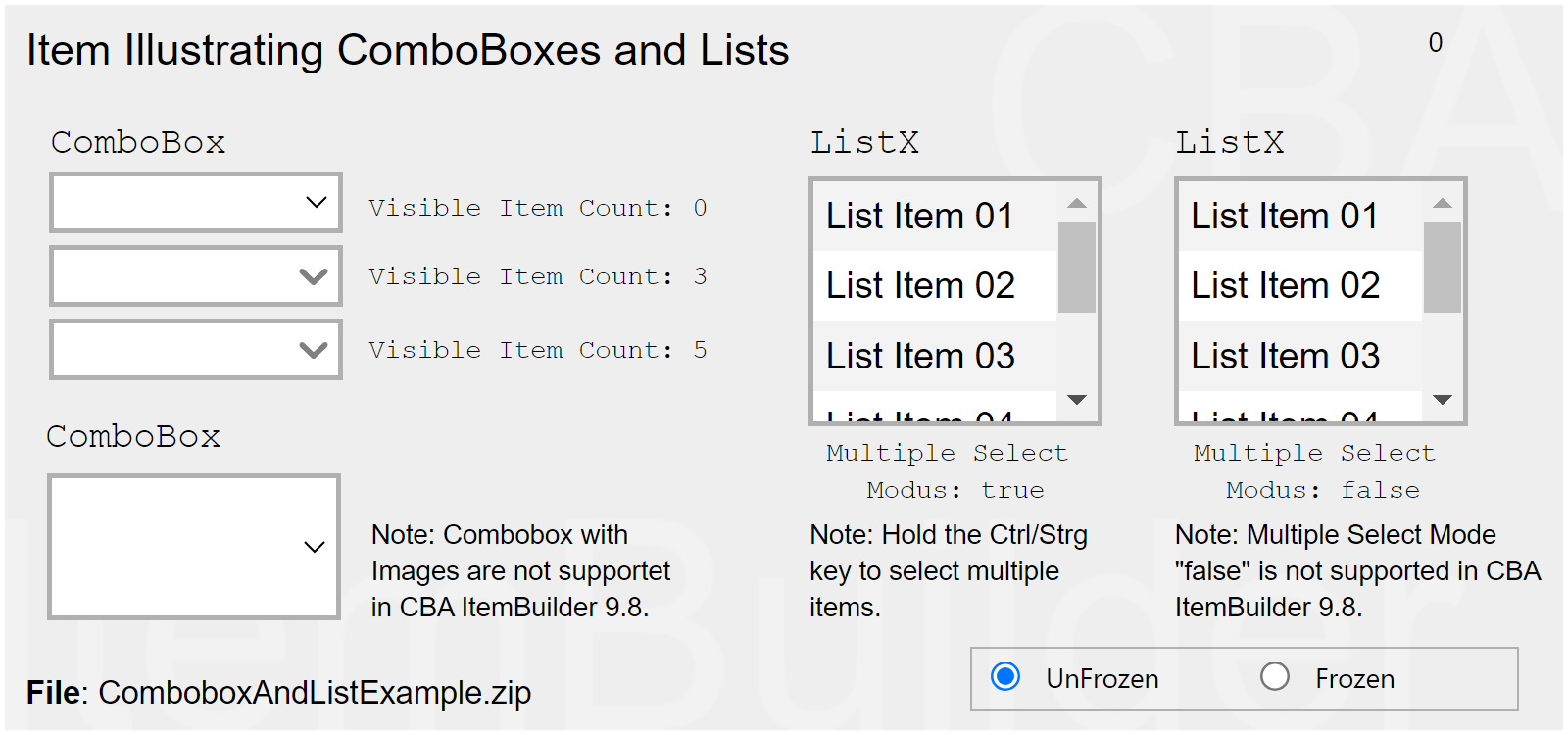Select List Item 01 in single-select list
This screenshot has width=1568, height=735.
click(1285, 216)
